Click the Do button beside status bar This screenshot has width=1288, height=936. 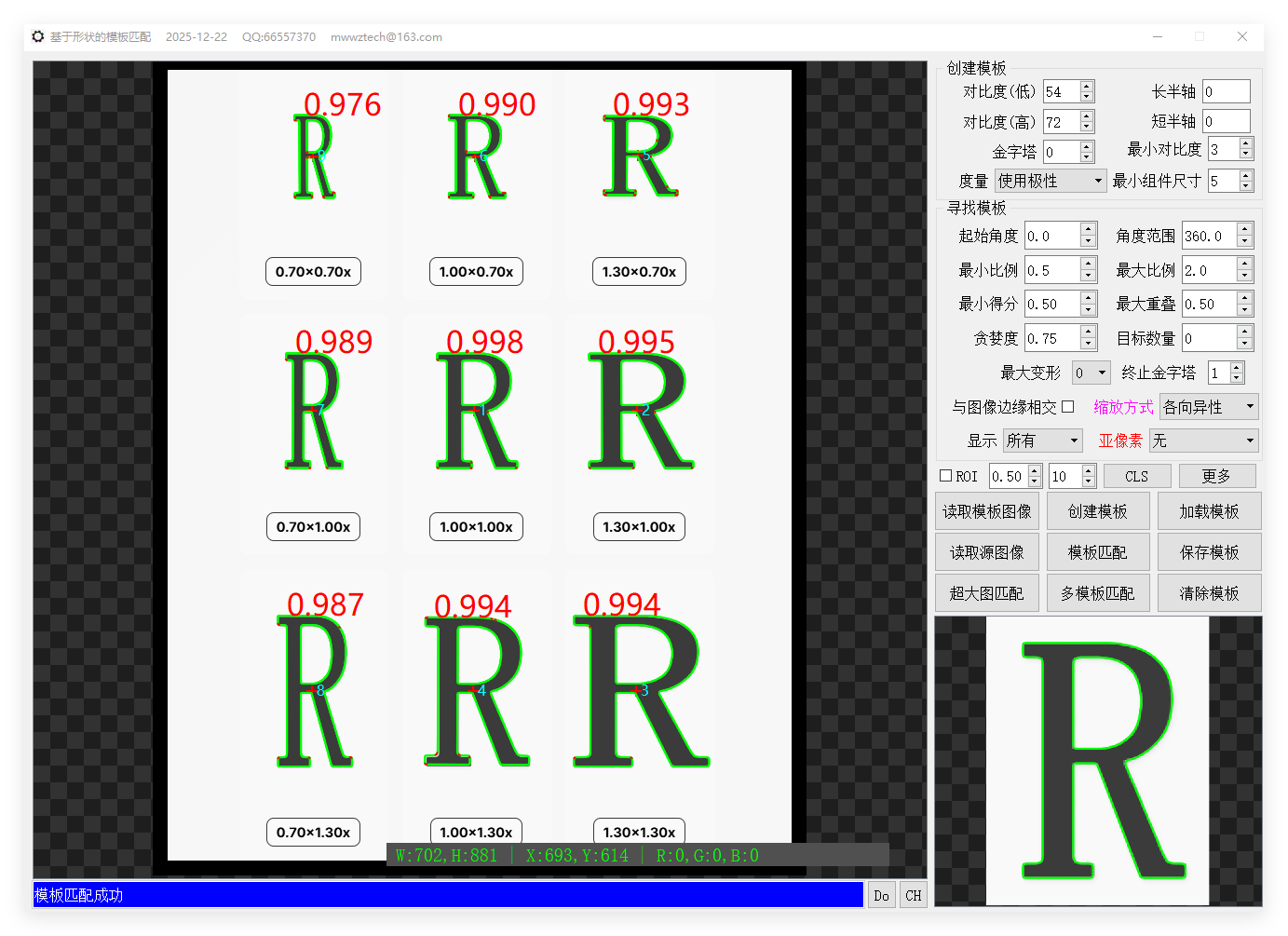(x=881, y=895)
